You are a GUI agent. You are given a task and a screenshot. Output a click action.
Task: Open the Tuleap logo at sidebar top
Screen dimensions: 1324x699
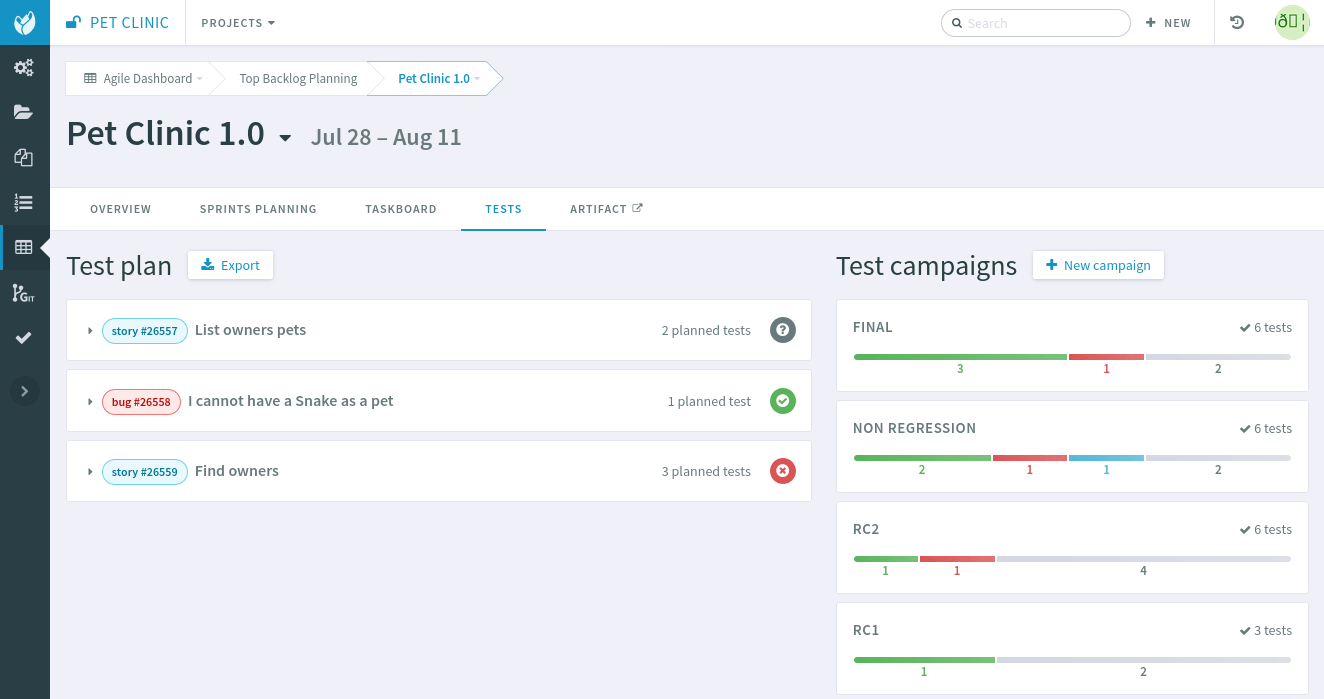pyautogui.click(x=24, y=22)
